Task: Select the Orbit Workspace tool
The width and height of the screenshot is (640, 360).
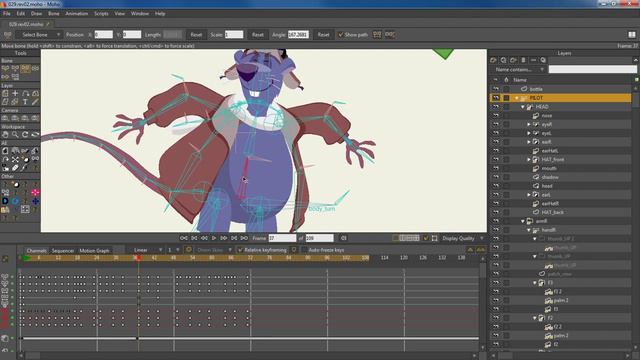Action: pyautogui.click(x=35, y=134)
